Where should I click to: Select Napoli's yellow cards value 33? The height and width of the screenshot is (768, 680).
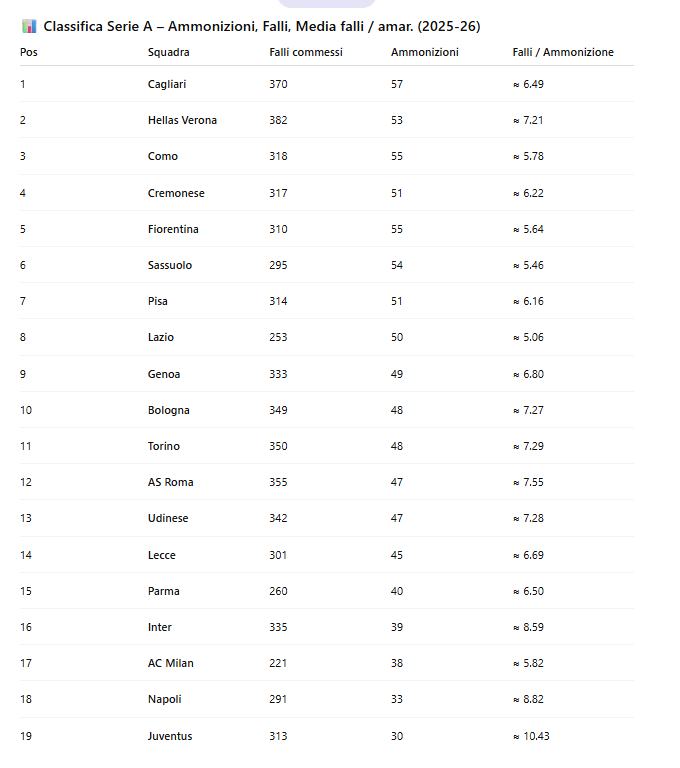tap(397, 699)
